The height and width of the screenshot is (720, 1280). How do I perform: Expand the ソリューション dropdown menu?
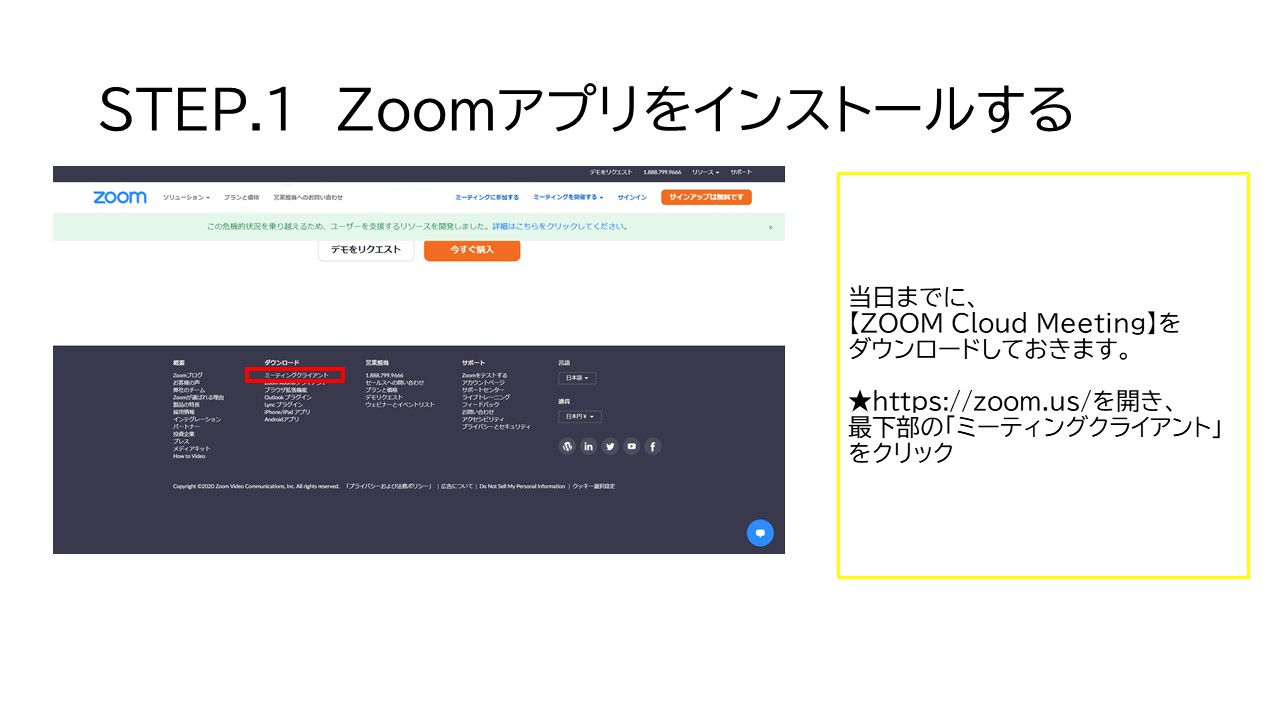click(x=185, y=196)
